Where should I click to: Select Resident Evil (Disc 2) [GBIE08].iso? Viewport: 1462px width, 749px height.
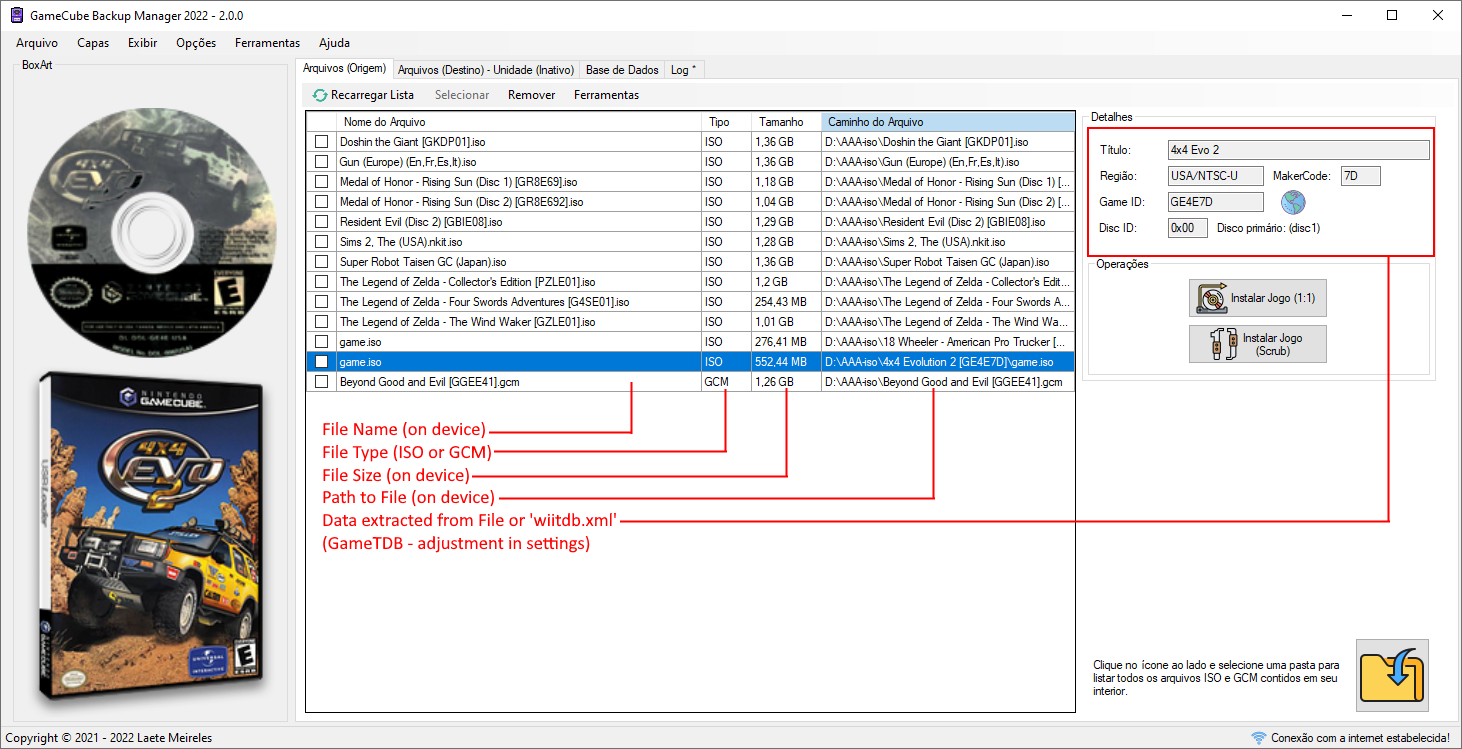coord(690,222)
